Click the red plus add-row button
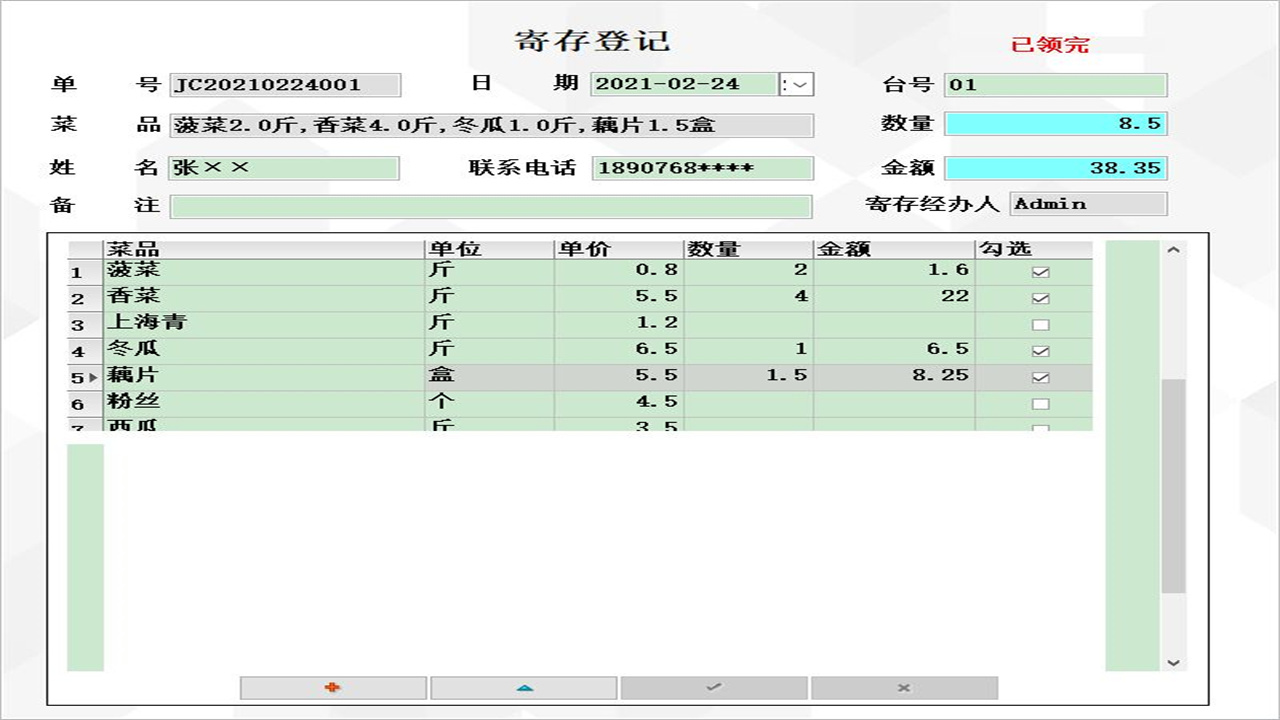 [333, 688]
